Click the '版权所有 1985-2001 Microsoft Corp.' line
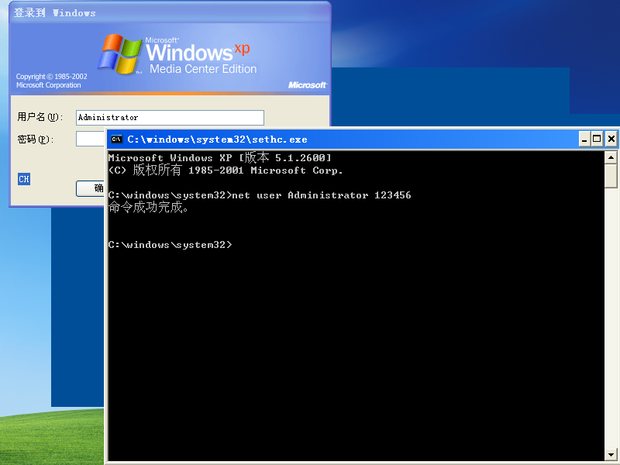Image resolution: width=620 pixels, height=465 pixels. tap(225, 170)
